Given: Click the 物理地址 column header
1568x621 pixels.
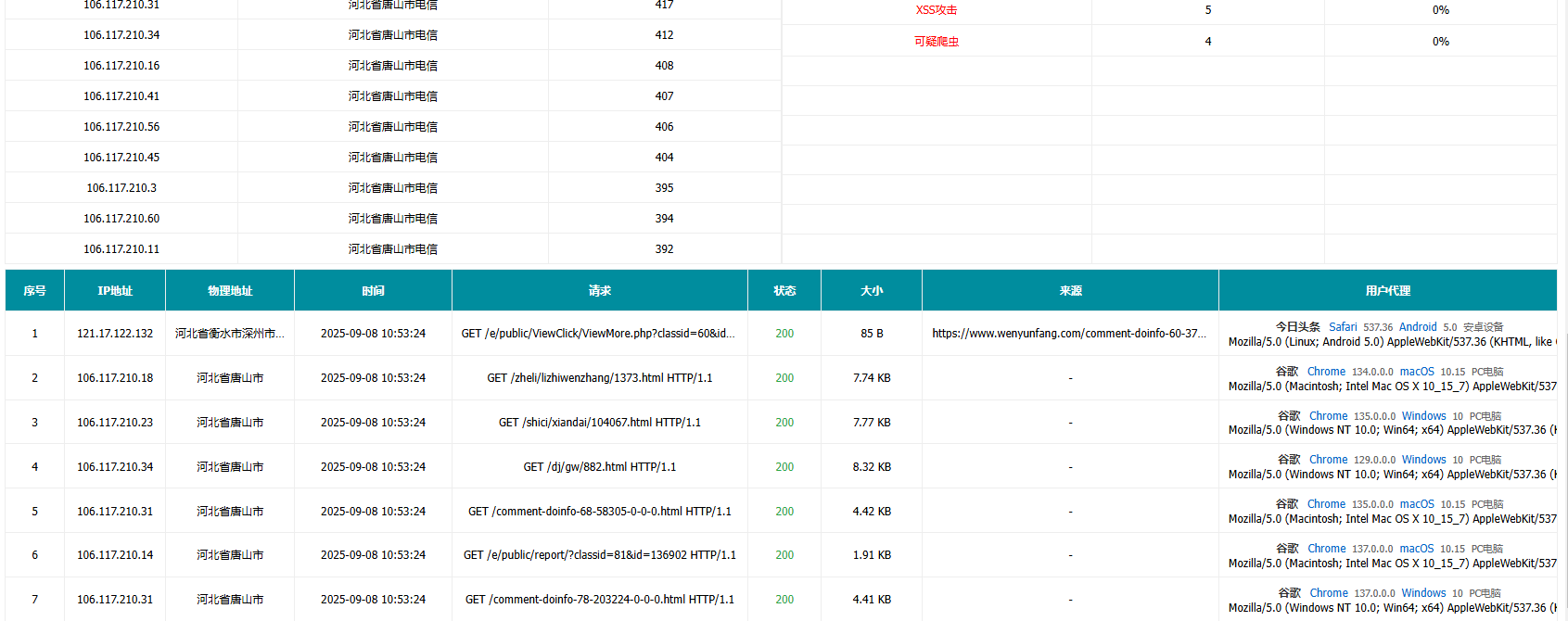Looking at the screenshot, I should pos(230,290).
